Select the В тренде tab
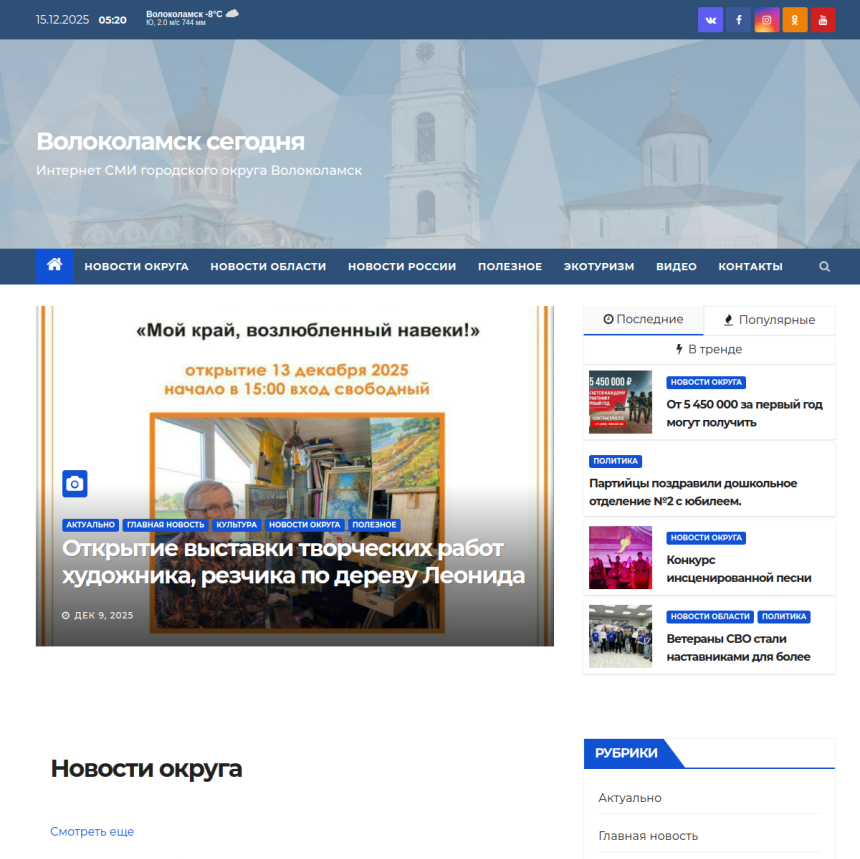Viewport: 860px width, 859px height. click(708, 350)
